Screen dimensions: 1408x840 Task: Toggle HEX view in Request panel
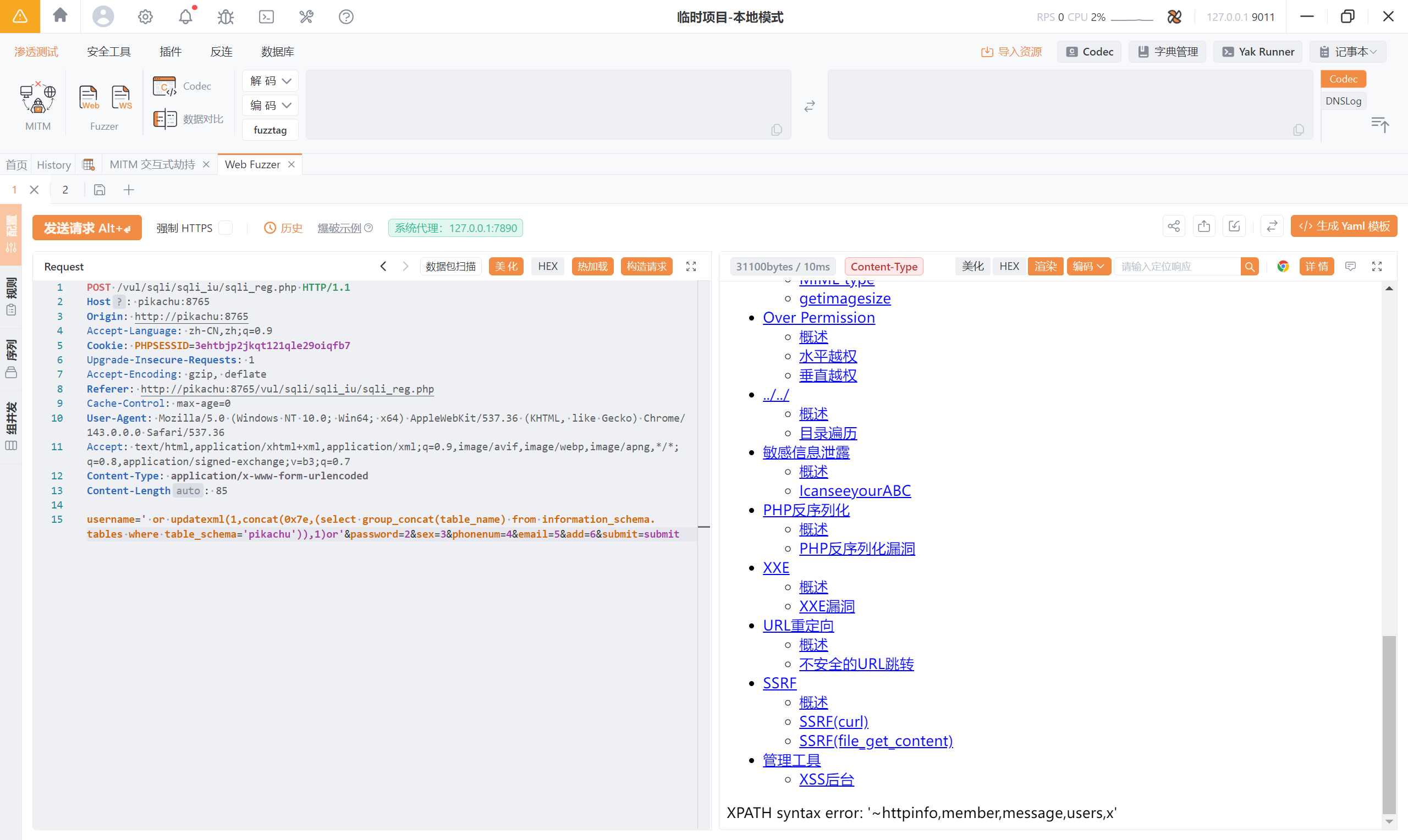click(x=547, y=267)
